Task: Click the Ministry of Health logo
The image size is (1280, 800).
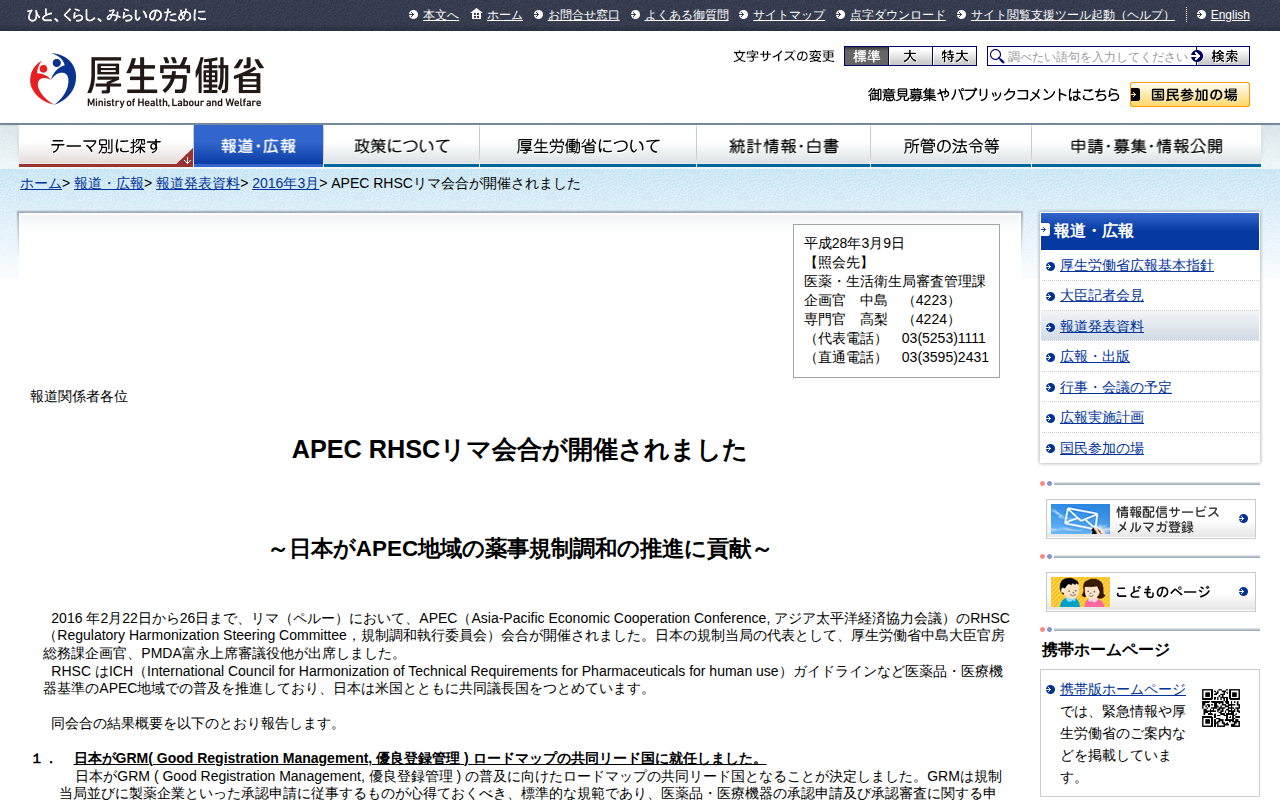Action: click(146, 79)
